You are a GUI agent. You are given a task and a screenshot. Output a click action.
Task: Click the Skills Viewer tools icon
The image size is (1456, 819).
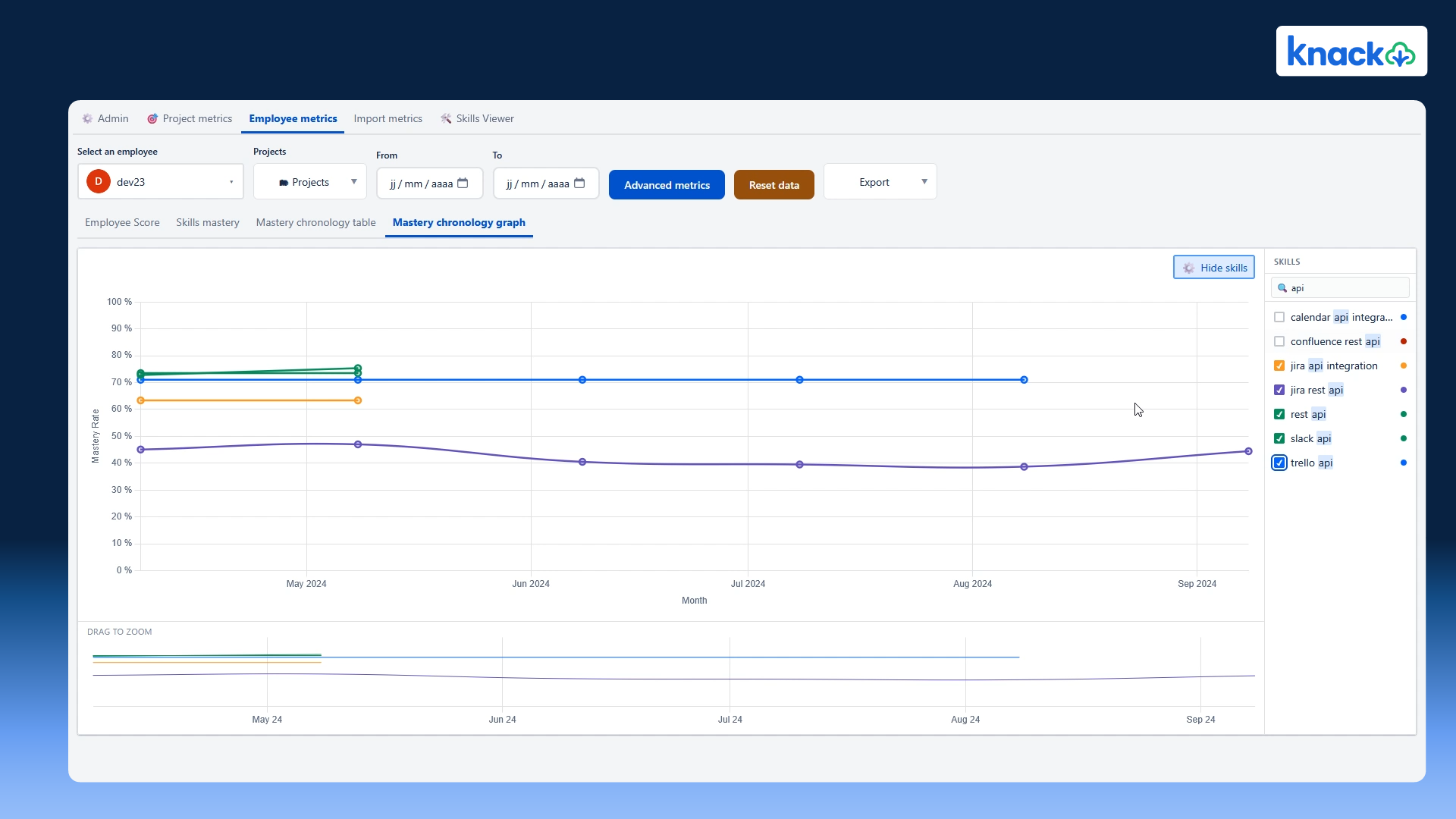[x=447, y=118]
